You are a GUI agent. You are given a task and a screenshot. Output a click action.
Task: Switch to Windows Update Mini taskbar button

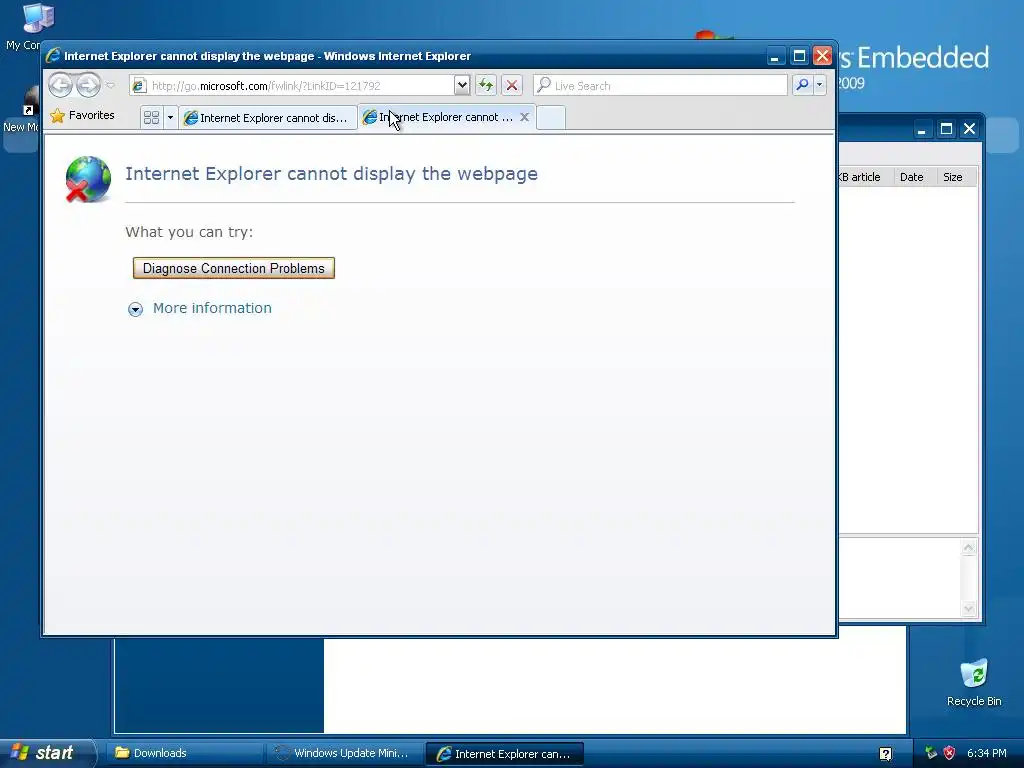tap(344, 753)
